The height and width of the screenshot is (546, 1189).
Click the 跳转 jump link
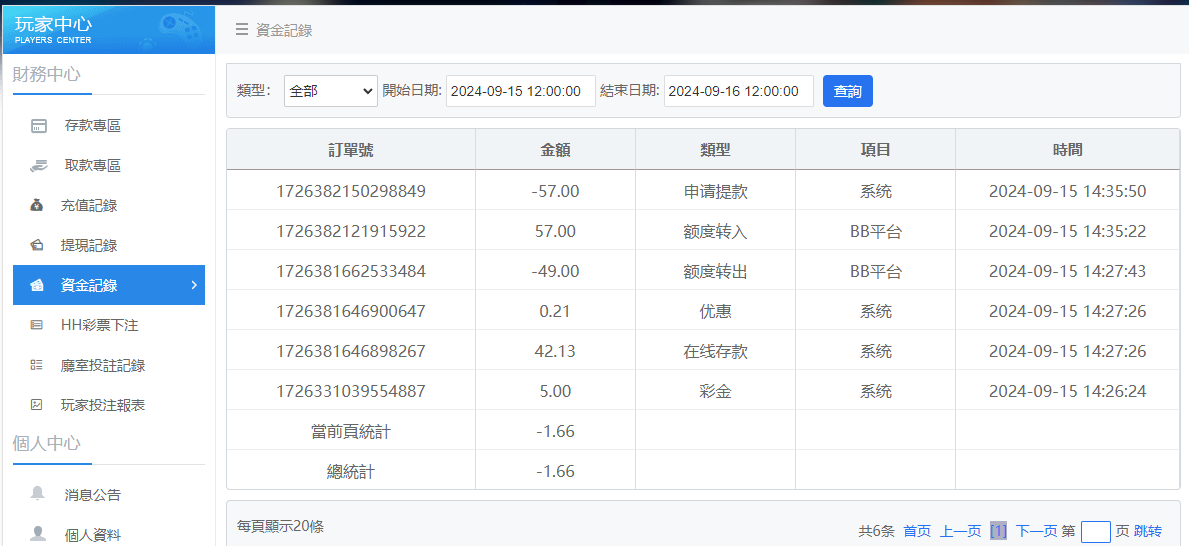(1148, 531)
